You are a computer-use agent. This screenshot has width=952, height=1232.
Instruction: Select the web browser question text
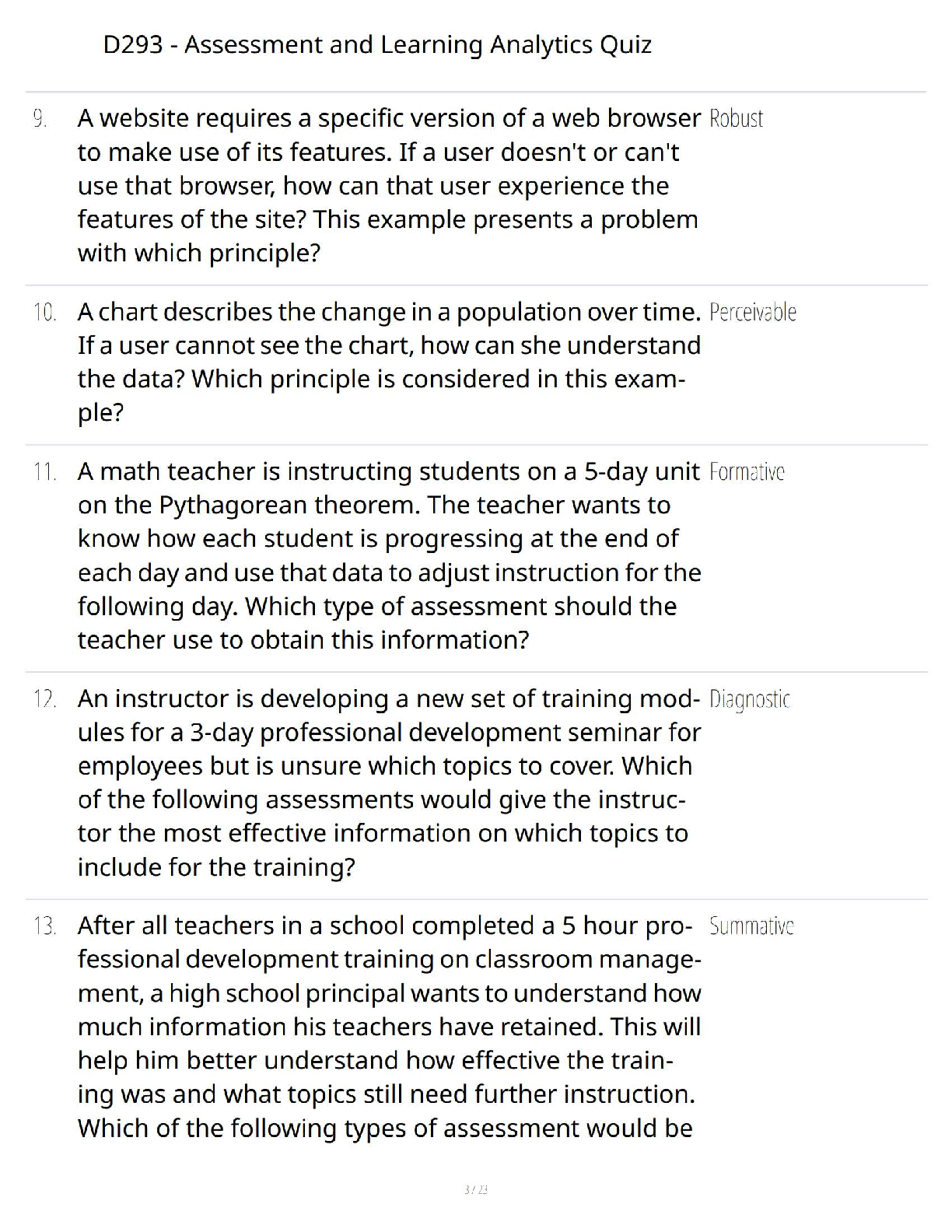(x=388, y=186)
